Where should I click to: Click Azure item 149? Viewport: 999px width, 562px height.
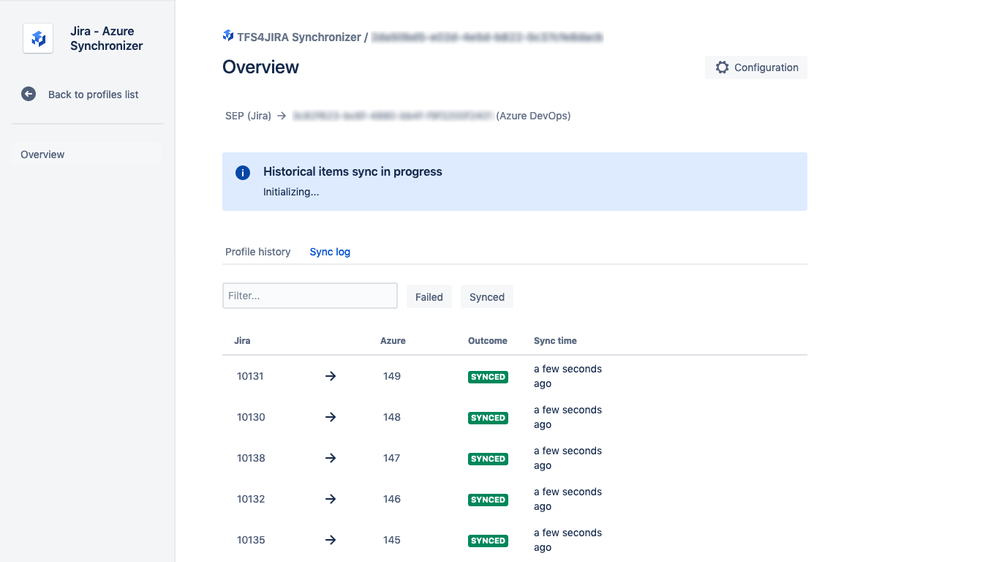(x=392, y=376)
